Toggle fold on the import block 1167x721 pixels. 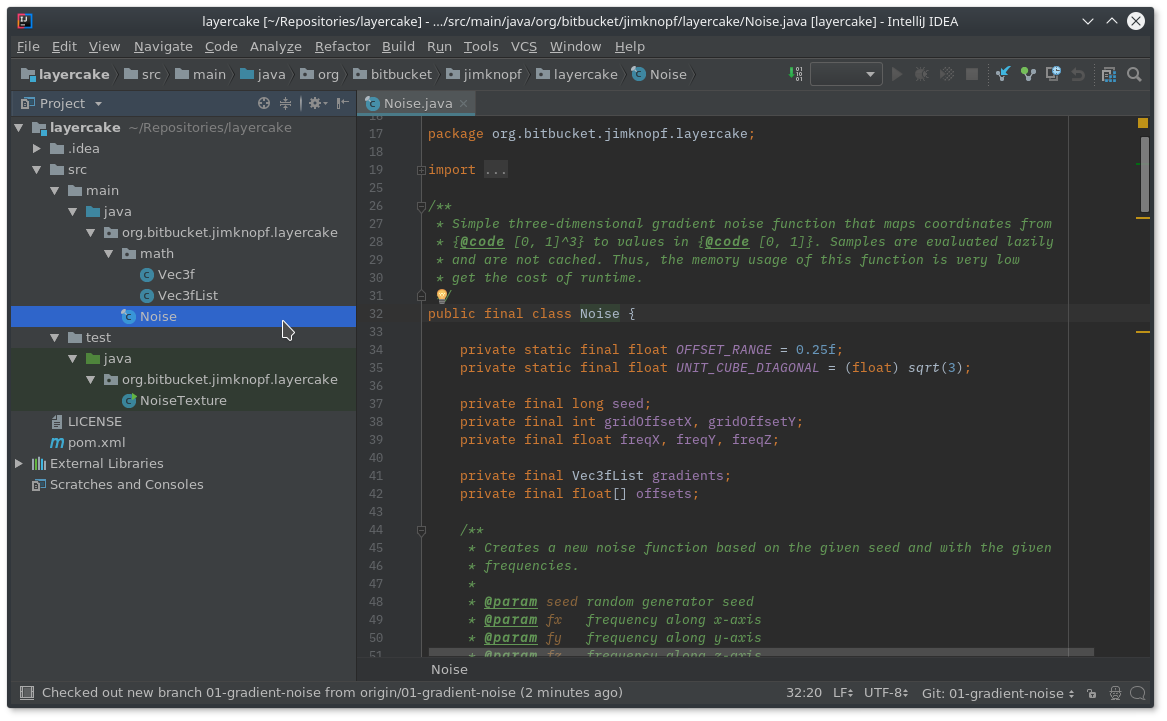click(x=421, y=170)
